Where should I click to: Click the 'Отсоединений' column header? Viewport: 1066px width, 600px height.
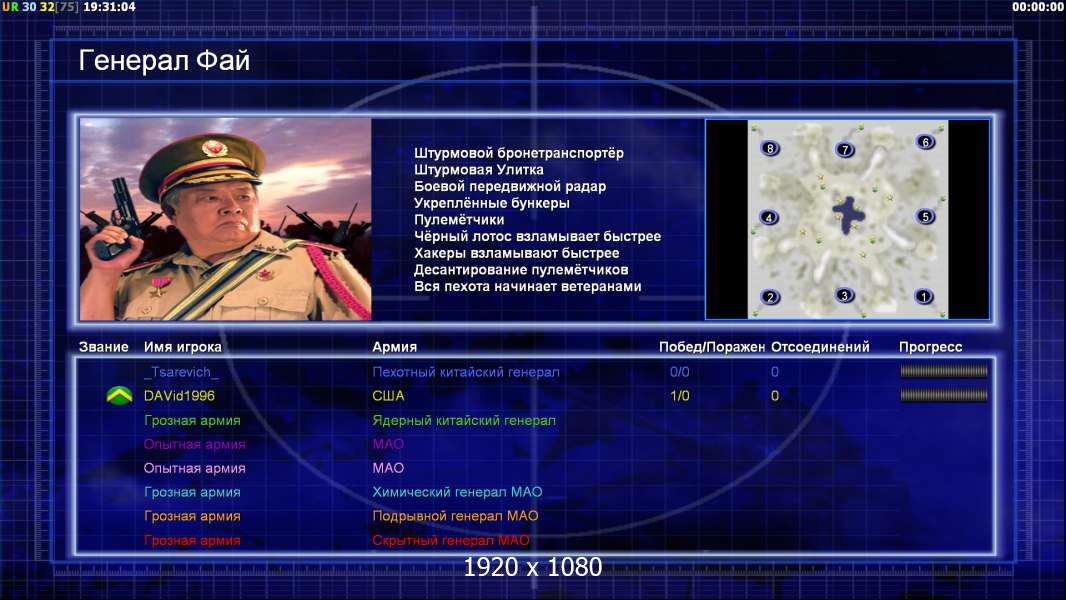[x=820, y=347]
